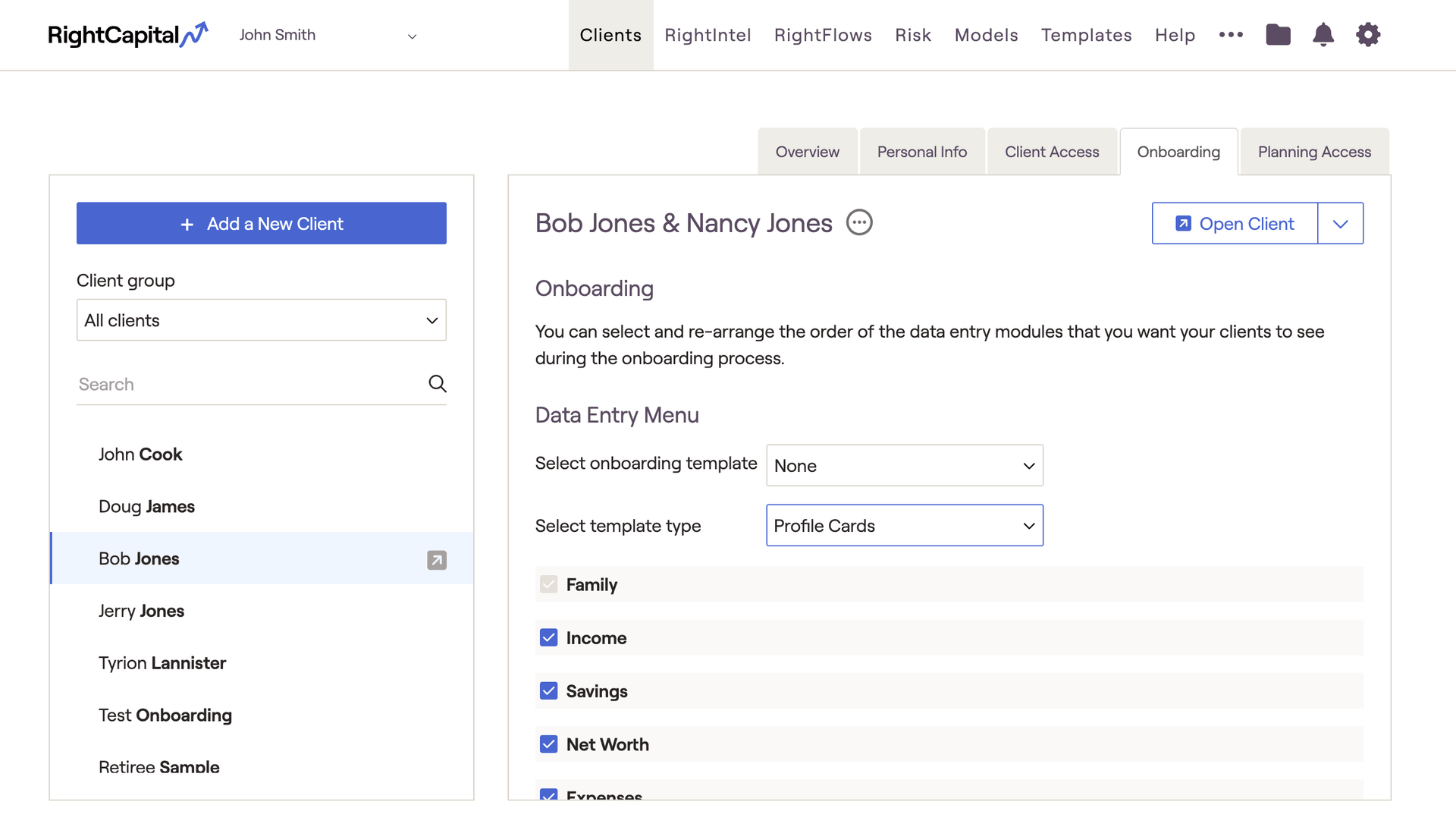Uncheck the Net Worth module checkbox
The image size is (1456, 824).
[548, 744]
